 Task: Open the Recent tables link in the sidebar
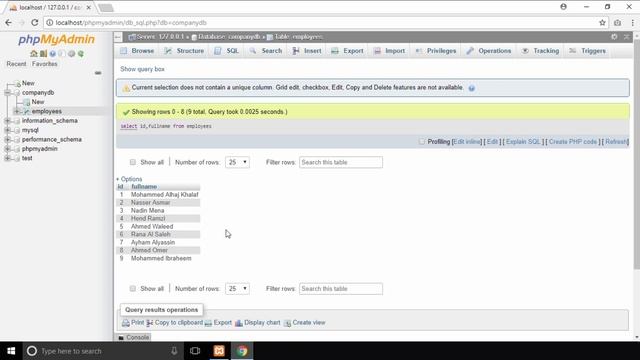click(16, 64)
